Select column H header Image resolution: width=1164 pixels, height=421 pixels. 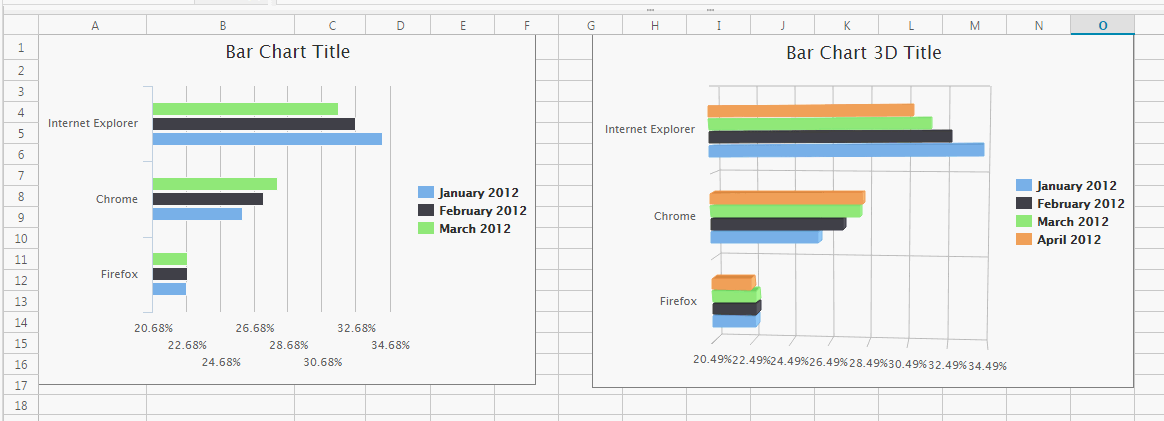pos(654,25)
